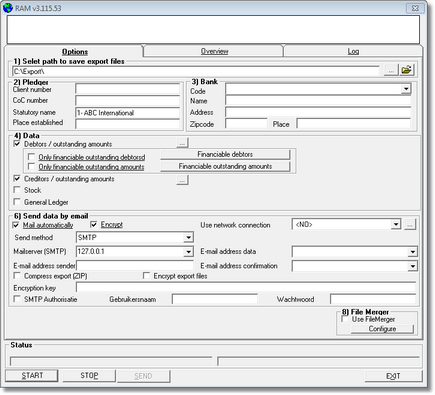Viewport: 435px width, 395px height.
Task: Enable the General Ledger checkbox
Action: pos(17,202)
